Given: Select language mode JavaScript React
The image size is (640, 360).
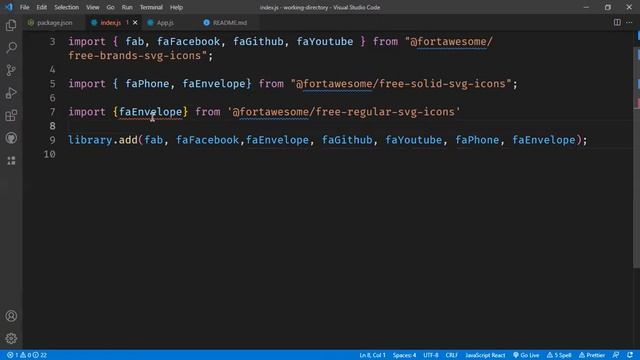Looking at the screenshot, I should 485,355.
